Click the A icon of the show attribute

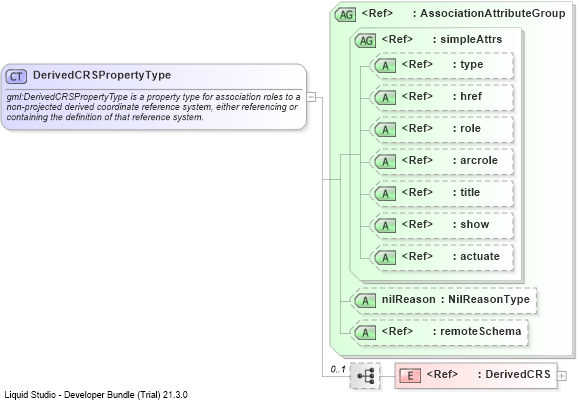pos(385,226)
